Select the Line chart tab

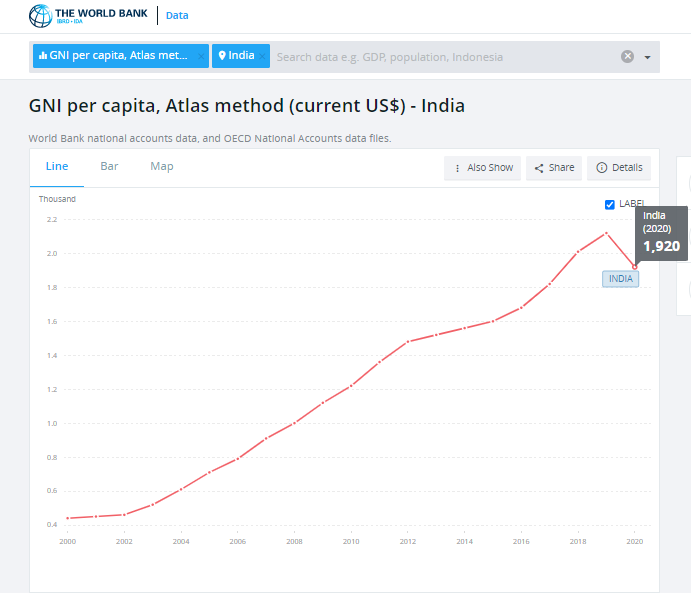tap(57, 166)
